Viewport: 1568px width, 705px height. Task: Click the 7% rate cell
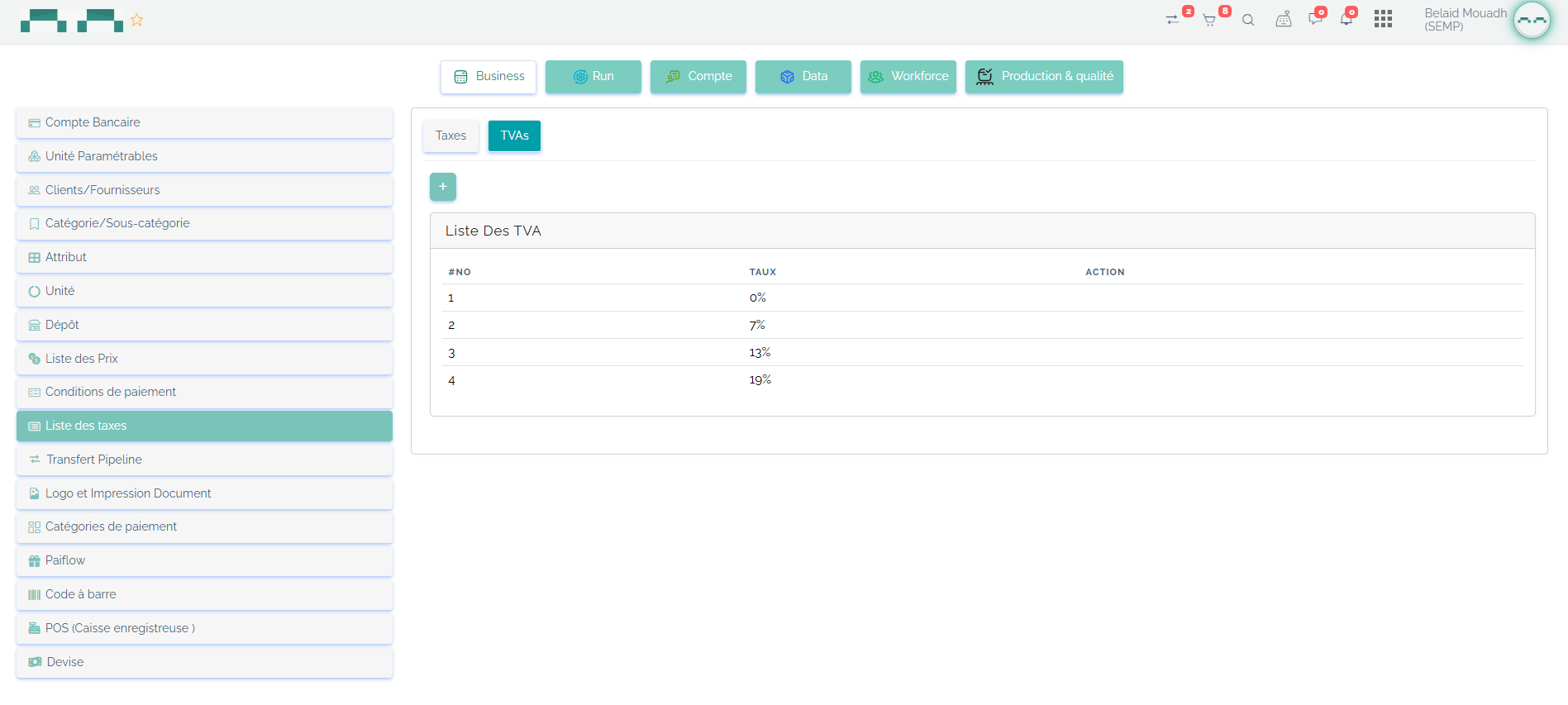click(757, 325)
